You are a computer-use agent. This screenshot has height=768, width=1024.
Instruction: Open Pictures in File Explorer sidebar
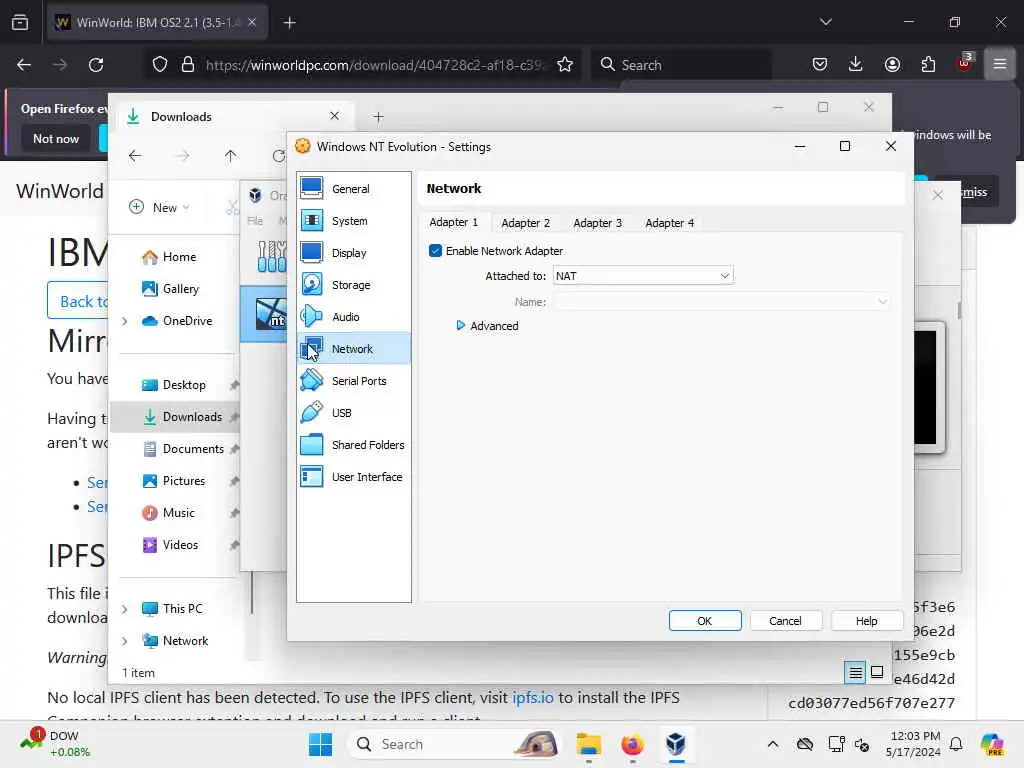(x=174, y=481)
